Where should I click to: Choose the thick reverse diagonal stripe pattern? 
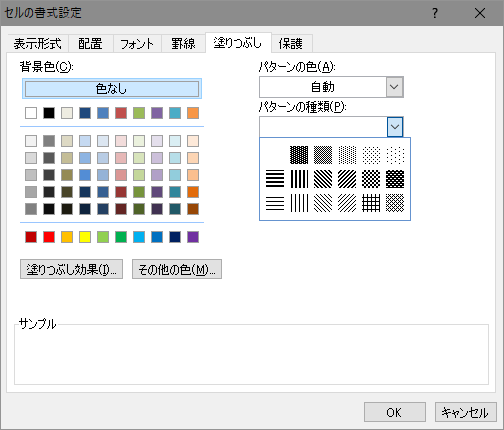point(323,179)
